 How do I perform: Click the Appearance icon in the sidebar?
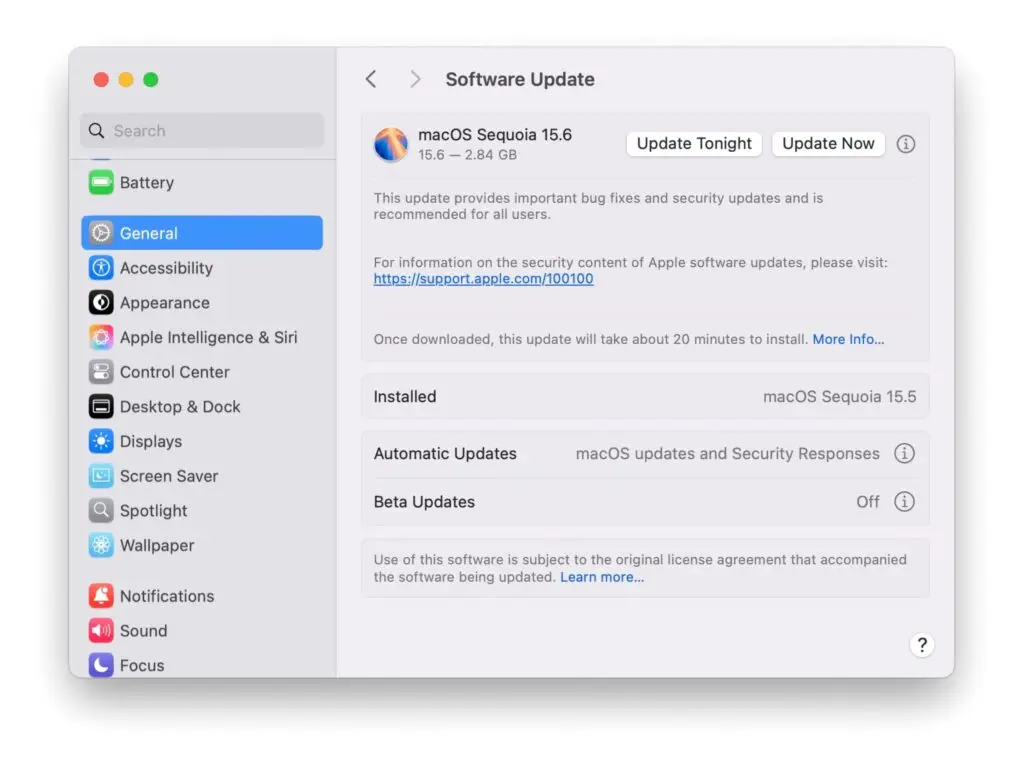point(101,302)
